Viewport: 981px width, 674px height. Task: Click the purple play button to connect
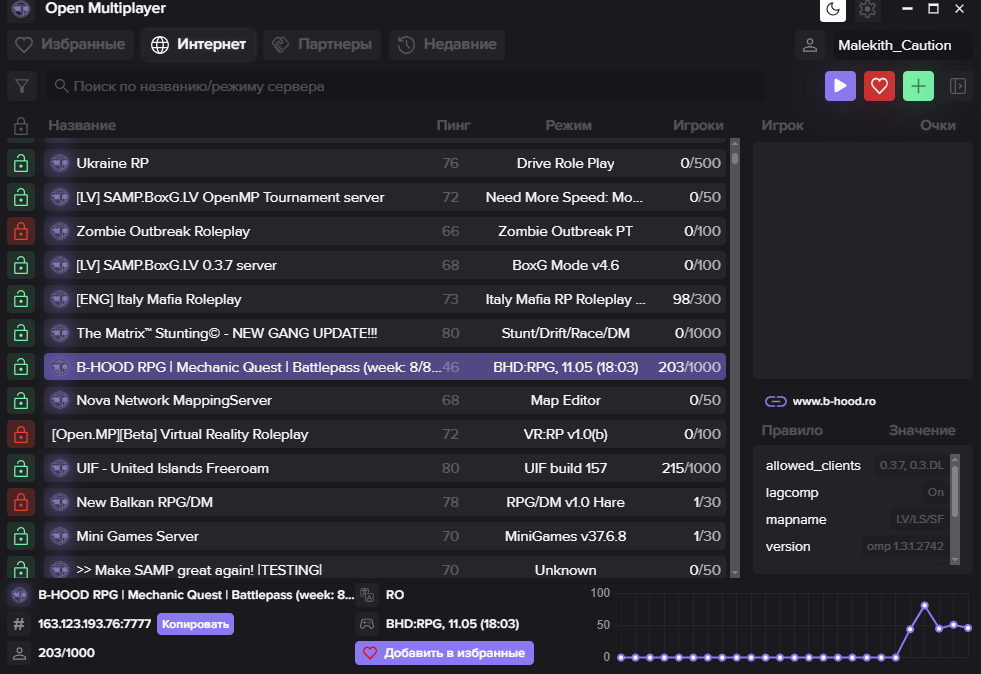click(x=840, y=86)
